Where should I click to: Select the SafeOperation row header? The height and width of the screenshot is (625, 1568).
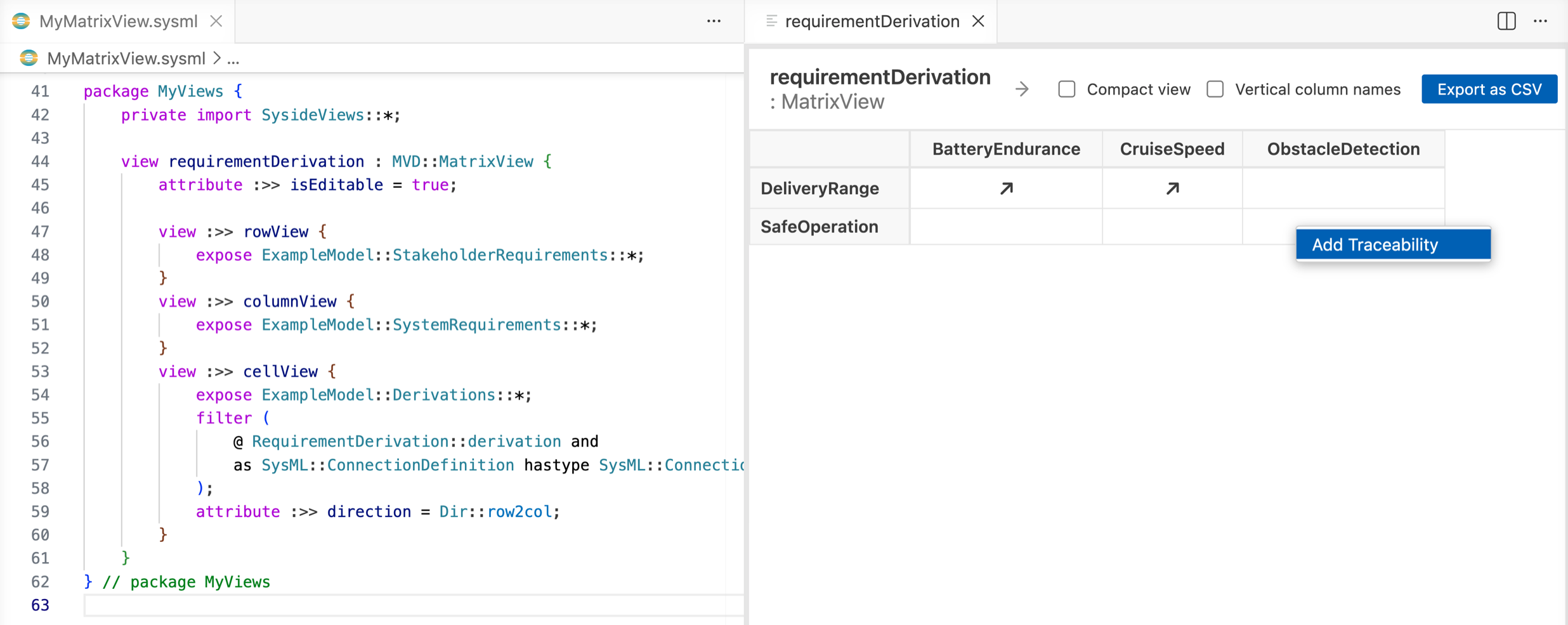830,227
